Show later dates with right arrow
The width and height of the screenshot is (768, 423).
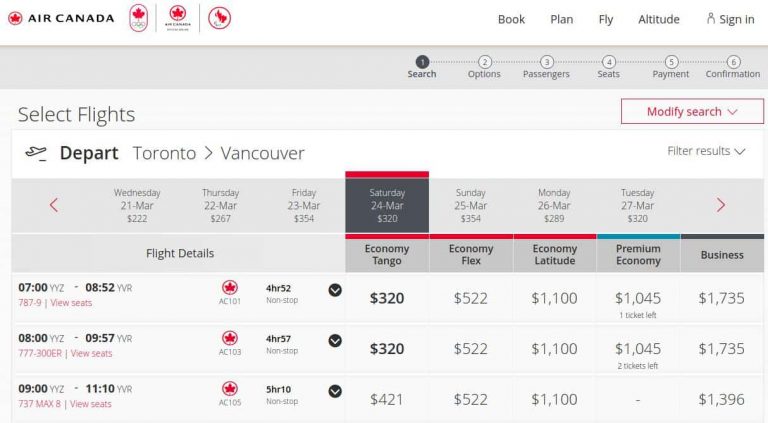pos(720,205)
